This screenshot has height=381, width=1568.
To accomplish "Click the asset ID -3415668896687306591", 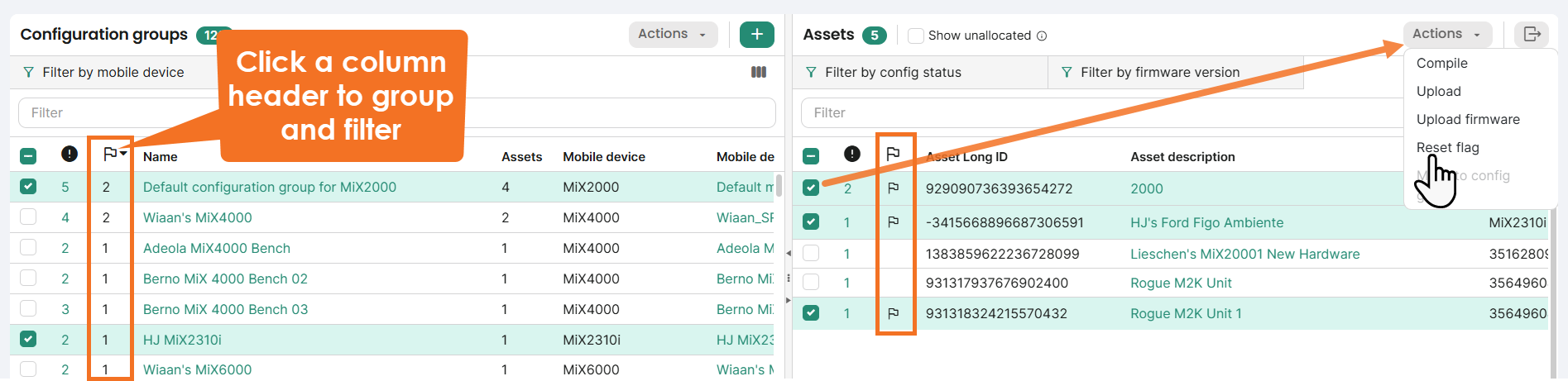I will click(1005, 222).
